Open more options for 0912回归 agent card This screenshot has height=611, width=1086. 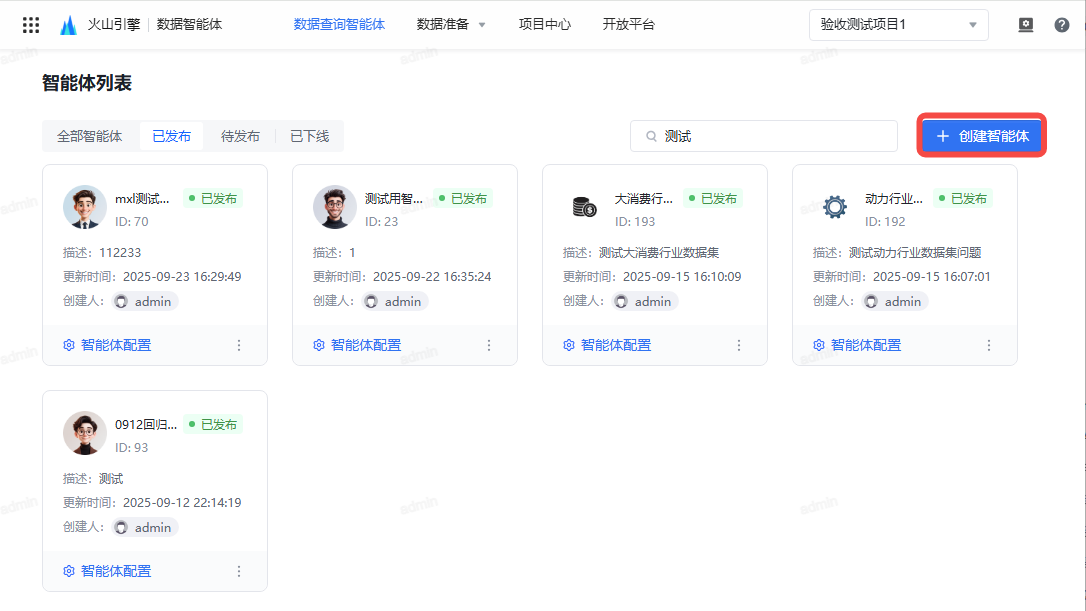click(239, 571)
